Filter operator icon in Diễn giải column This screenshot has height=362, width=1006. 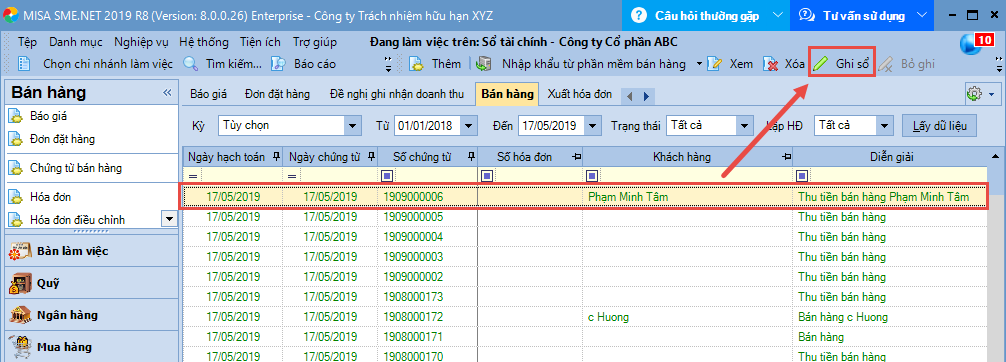801,175
